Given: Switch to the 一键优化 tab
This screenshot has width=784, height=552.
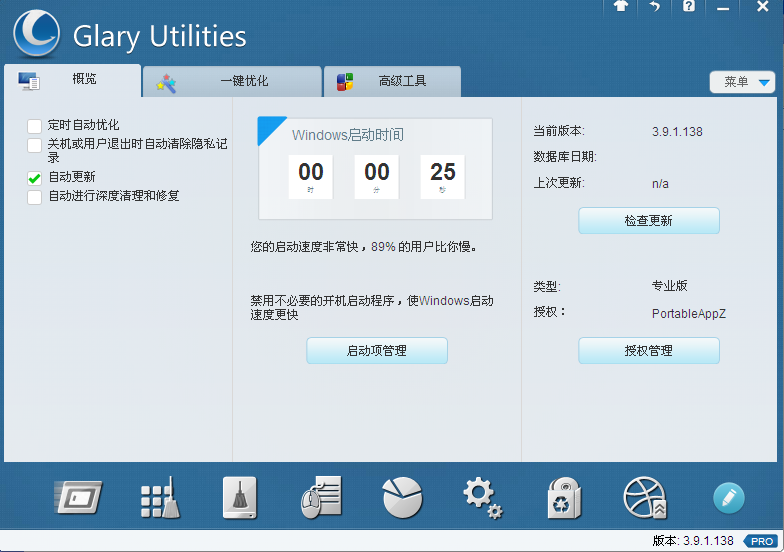Looking at the screenshot, I should 232,82.
